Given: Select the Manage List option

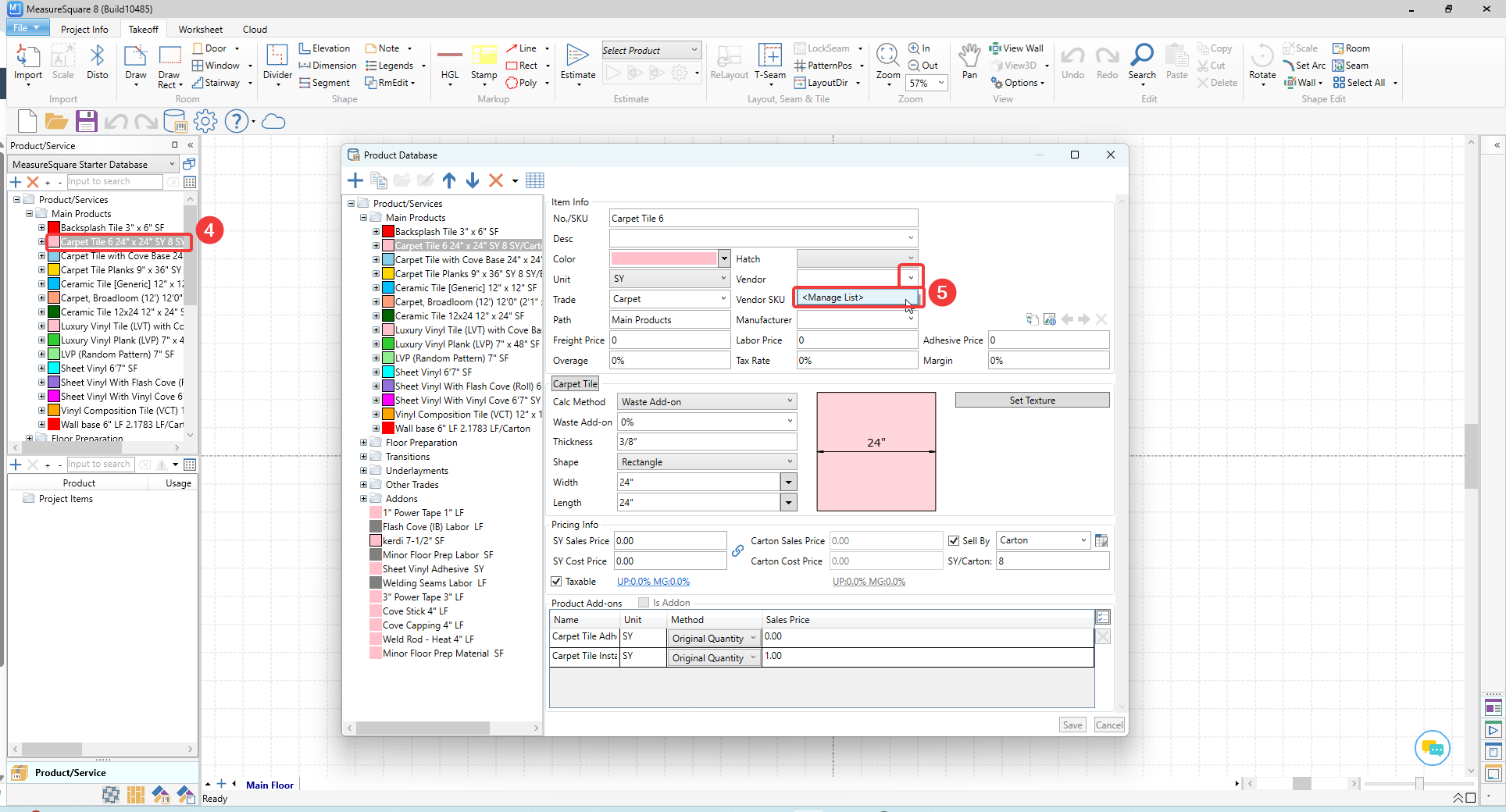Looking at the screenshot, I should 857,297.
